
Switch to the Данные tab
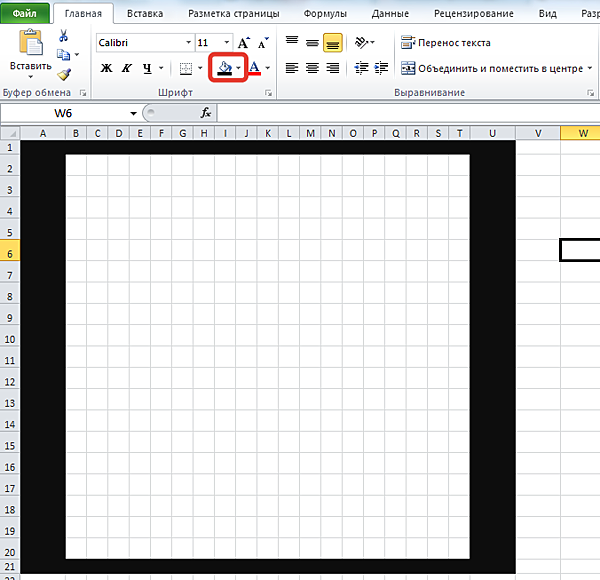390,14
